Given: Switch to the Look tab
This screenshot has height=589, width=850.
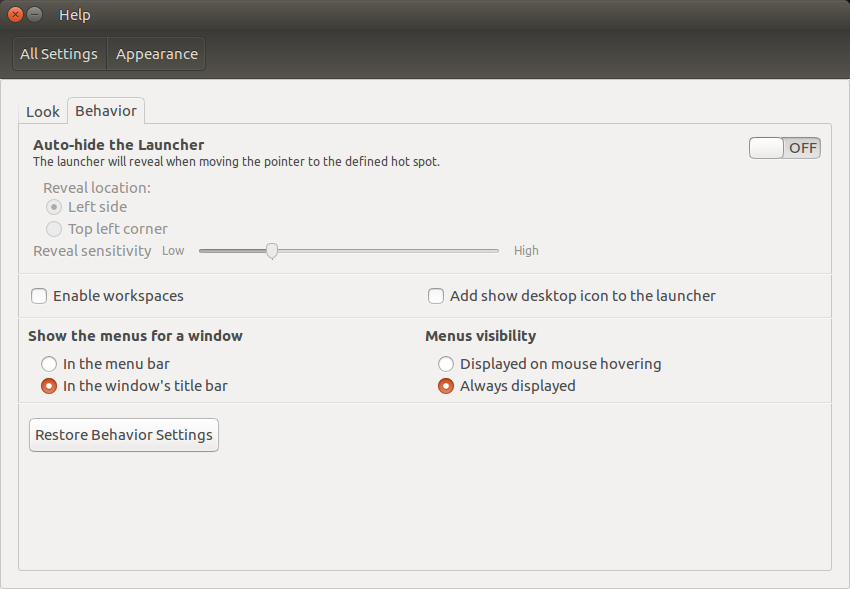Looking at the screenshot, I should [x=43, y=112].
